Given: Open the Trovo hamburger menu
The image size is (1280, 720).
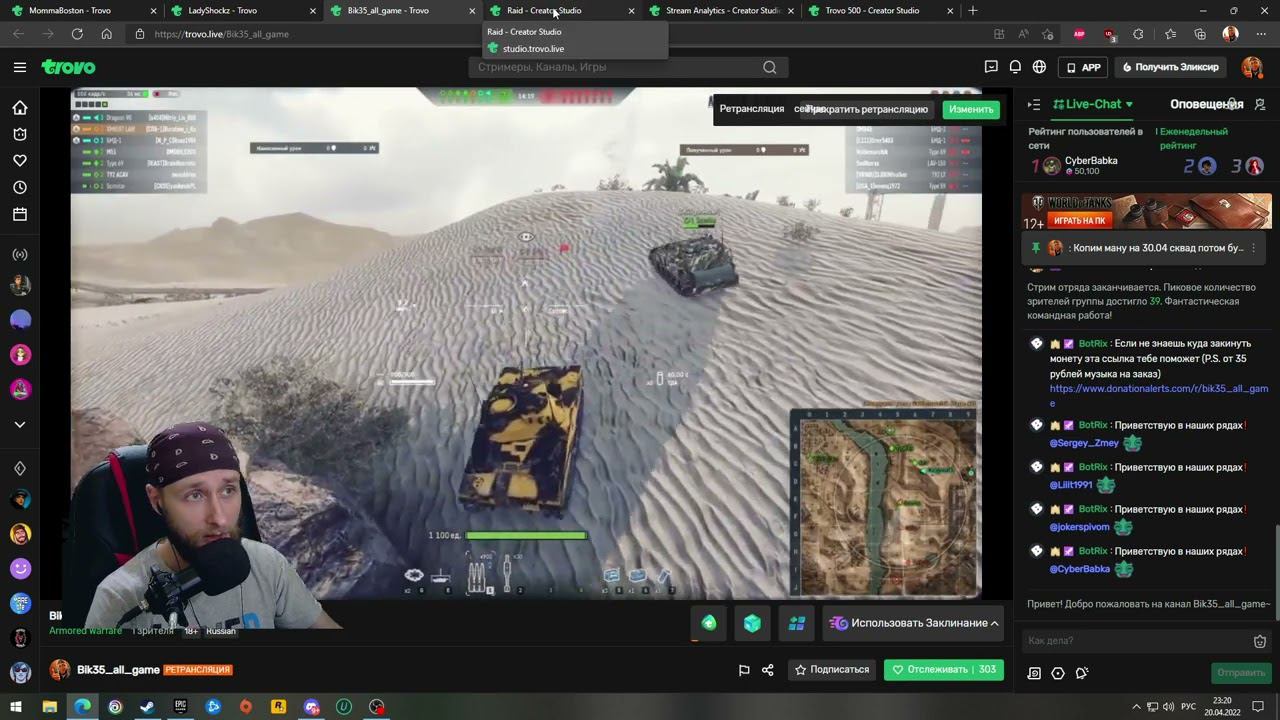Looking at the screenshot, I should click(20, 67).
